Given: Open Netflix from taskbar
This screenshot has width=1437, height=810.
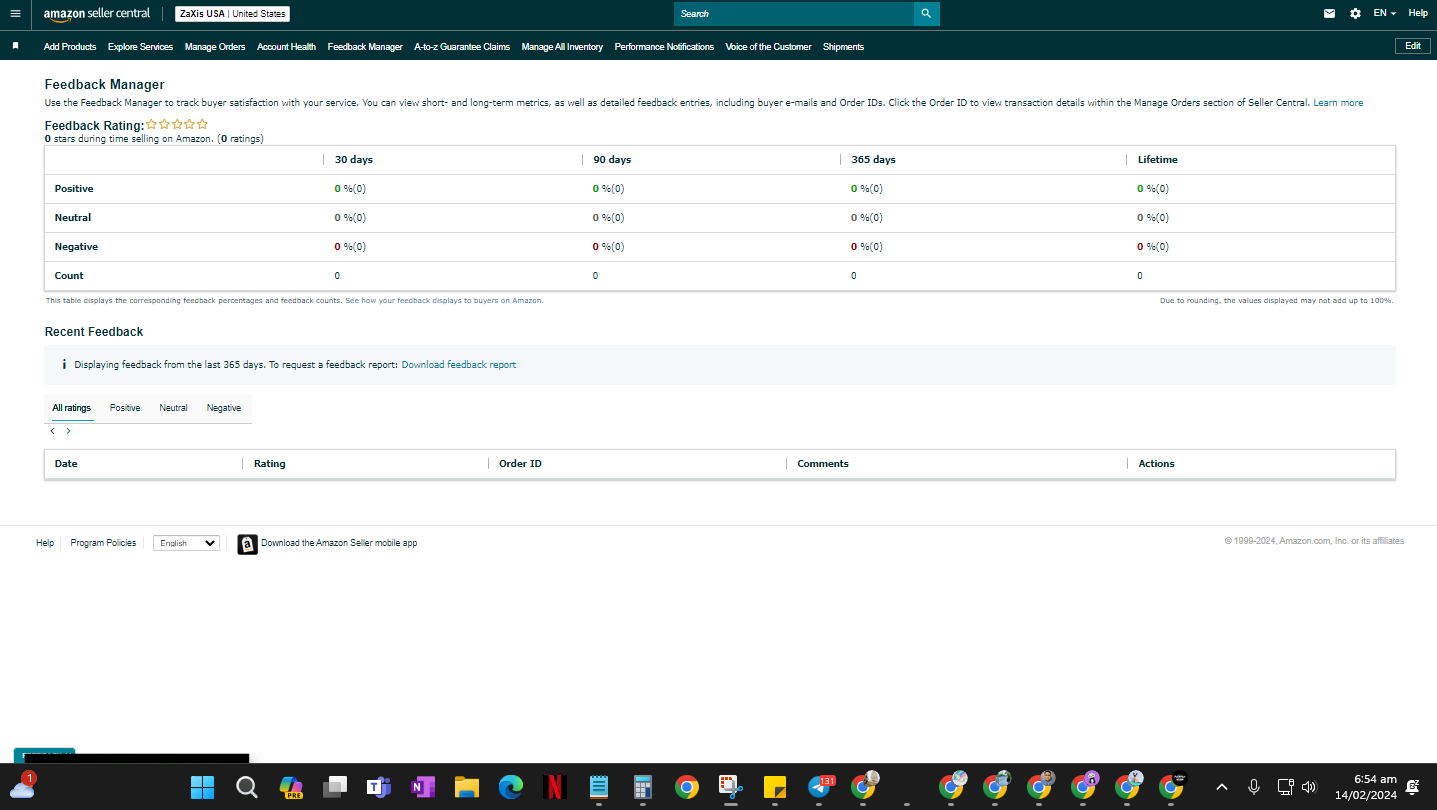Looking at the screenshot, I should point(555,787).
